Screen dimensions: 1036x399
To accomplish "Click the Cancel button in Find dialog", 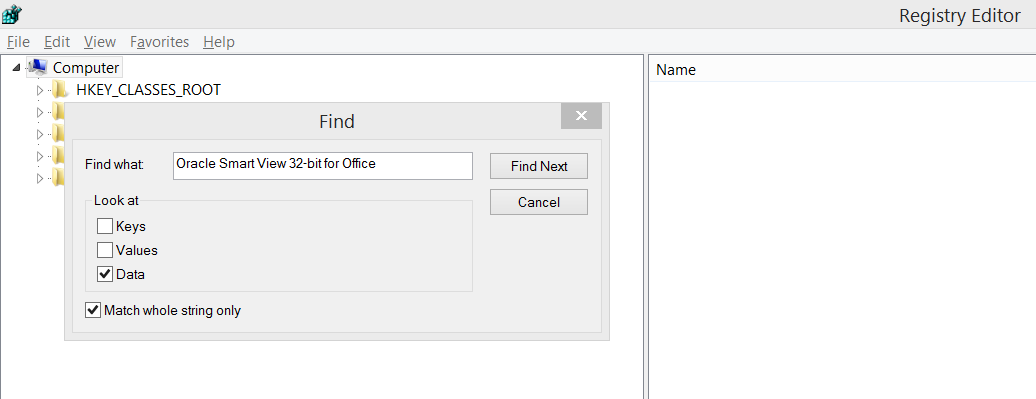I will click(x=538, y=202).
